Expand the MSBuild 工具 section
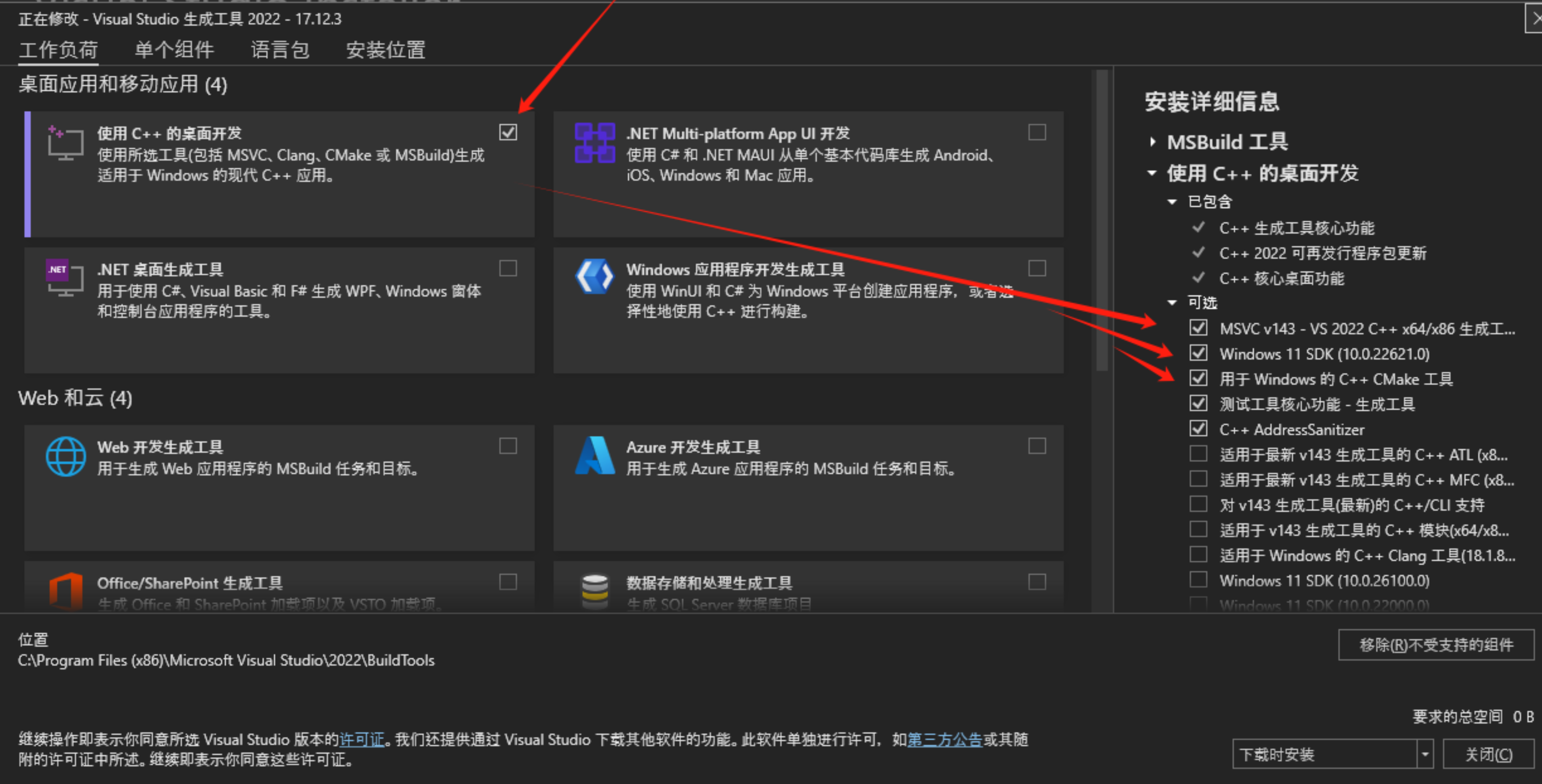This screenshot has width=1542, height=784. click(1152, 142)
